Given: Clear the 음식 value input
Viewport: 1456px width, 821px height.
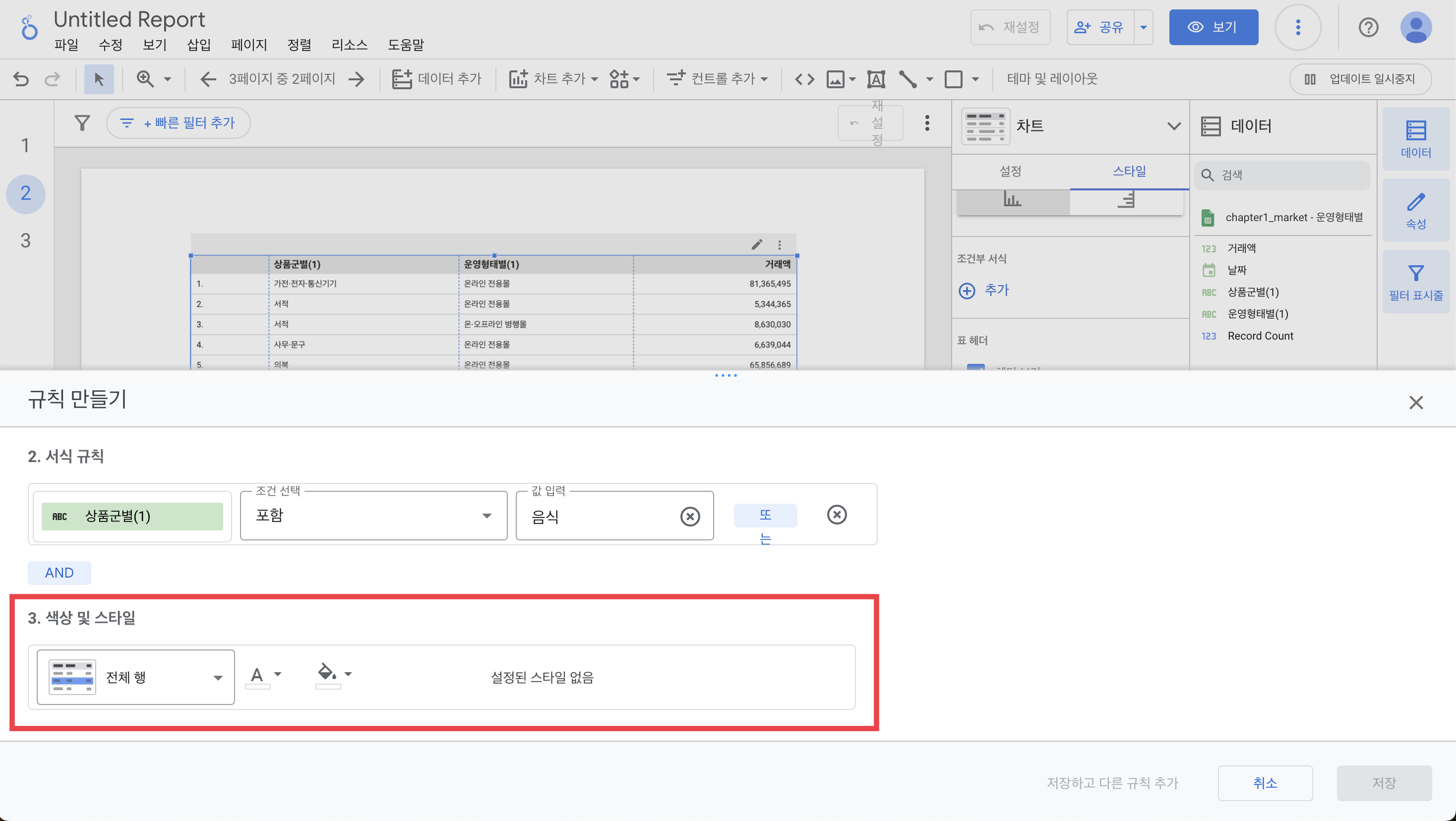Looking at the screenshot, I should [x=689, y=516].
